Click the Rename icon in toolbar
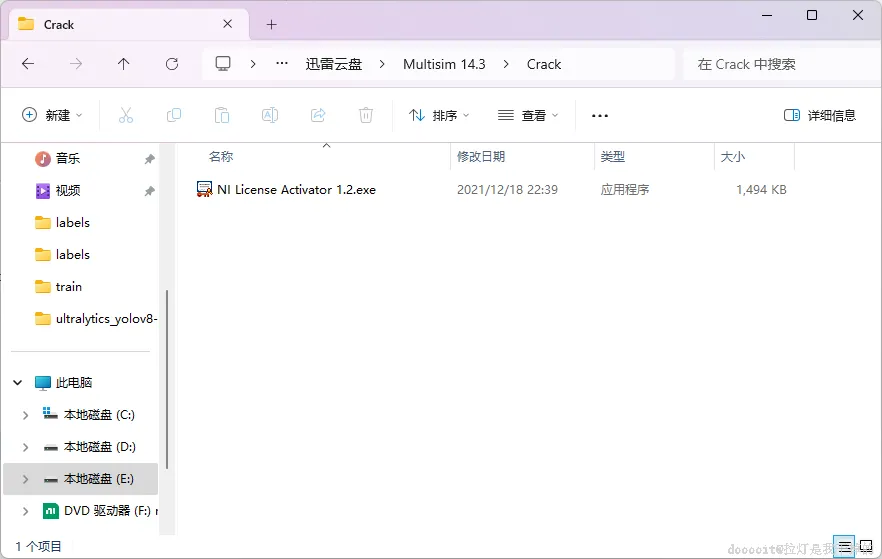This screenshot has height=559, width=882. point(270,115)
